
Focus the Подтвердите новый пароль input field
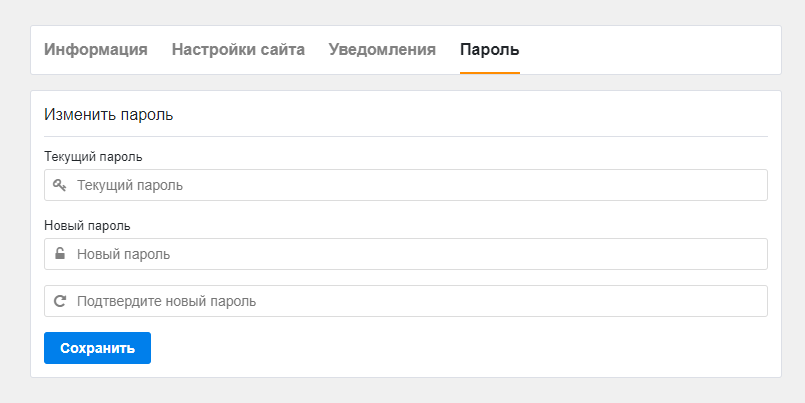coord(406,301)
